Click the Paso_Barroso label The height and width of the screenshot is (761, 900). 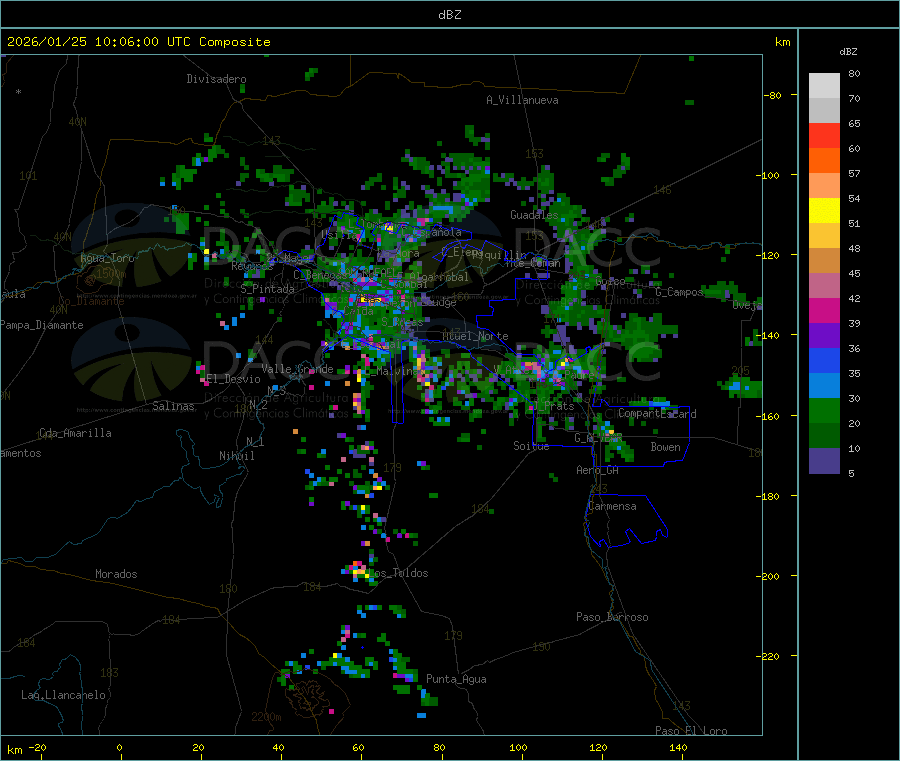[x=612, y=617]
